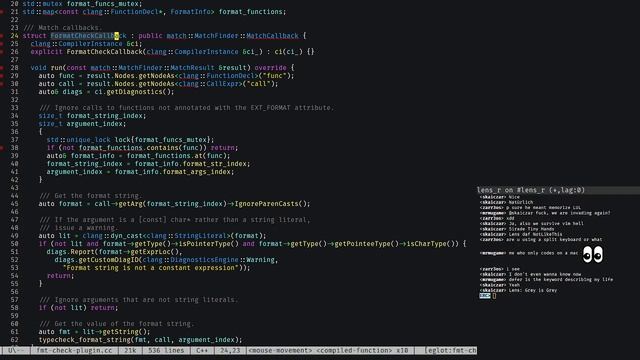Click 'Ignore arguments that are not string literals' comment
Image resolution: width=640 pixels, height=360 pixels.
(x=138, y=300)
